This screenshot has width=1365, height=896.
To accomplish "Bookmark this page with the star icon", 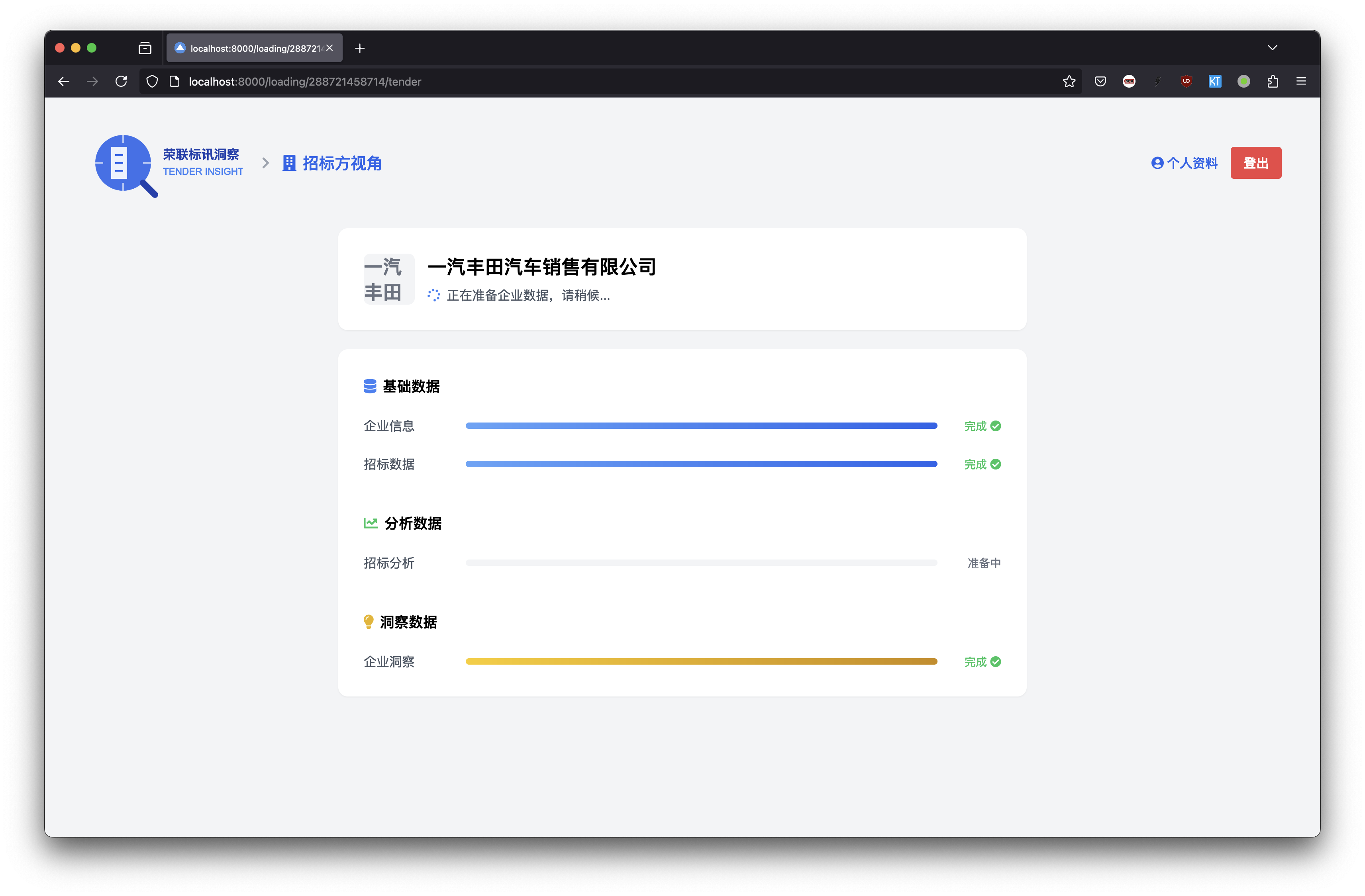I will (x=1069, y=81).
